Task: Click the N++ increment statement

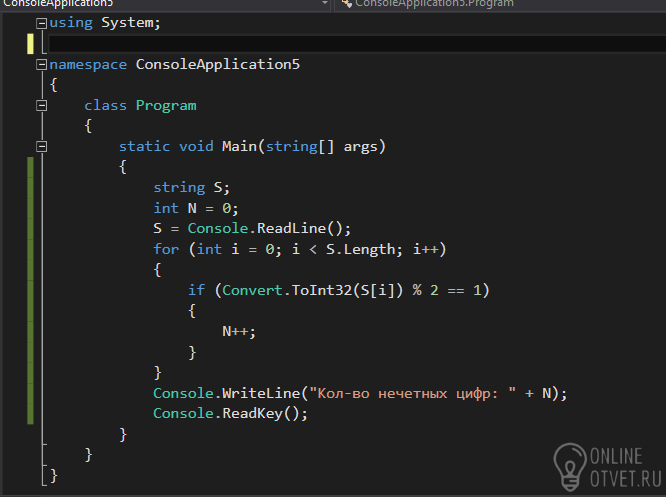Action: pos(239,331)
